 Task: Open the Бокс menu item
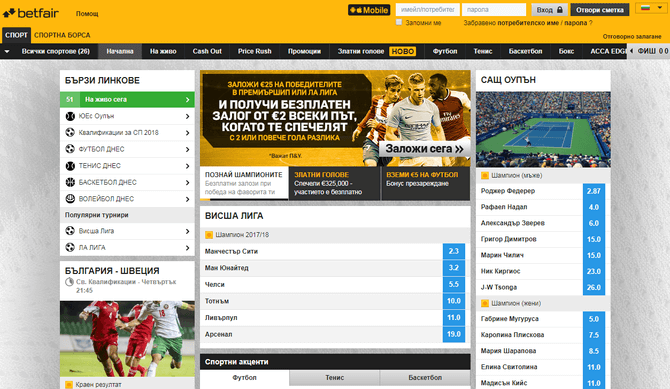tap(566, 51)
